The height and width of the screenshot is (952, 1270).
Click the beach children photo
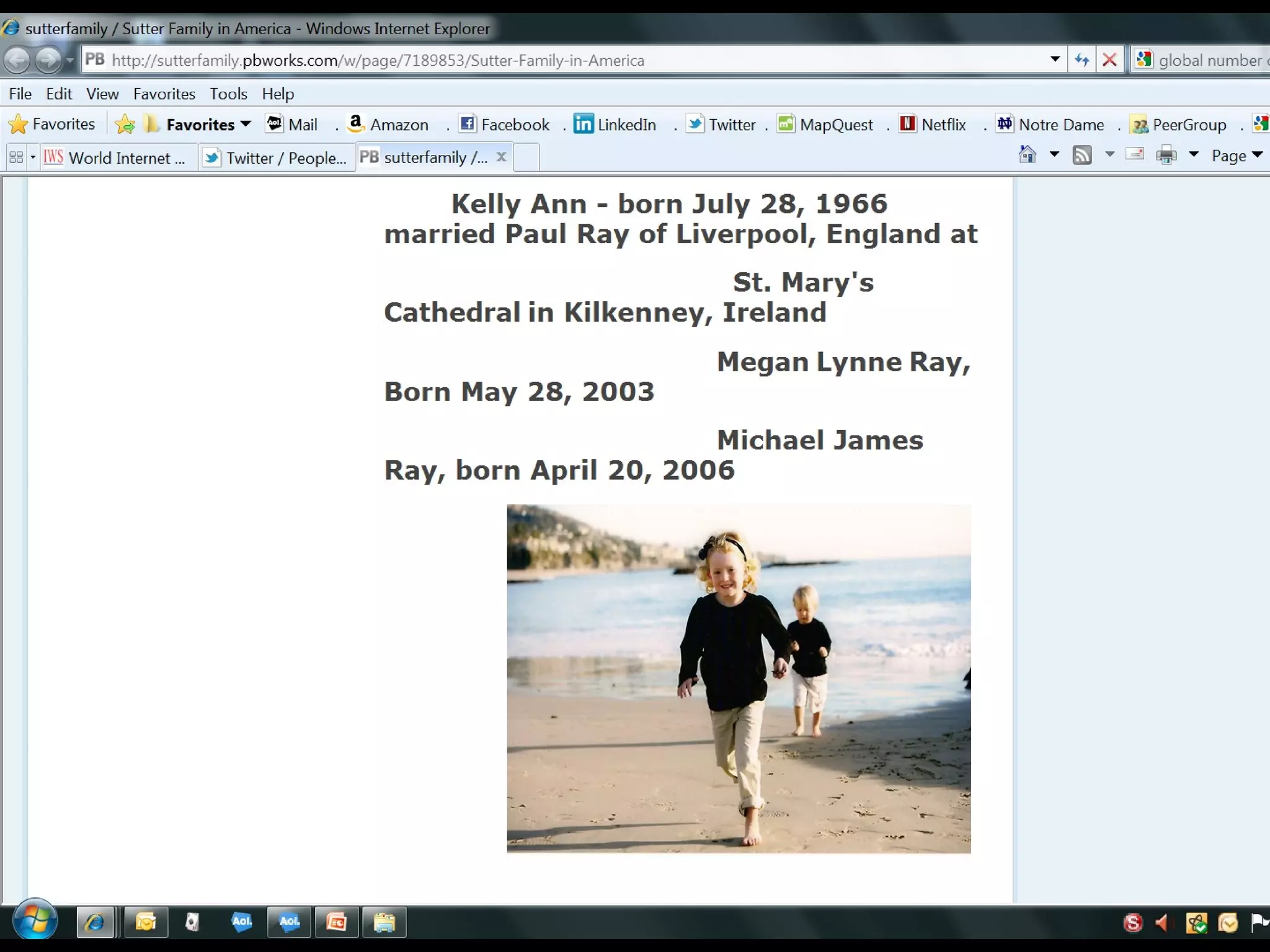coord(739,679)
